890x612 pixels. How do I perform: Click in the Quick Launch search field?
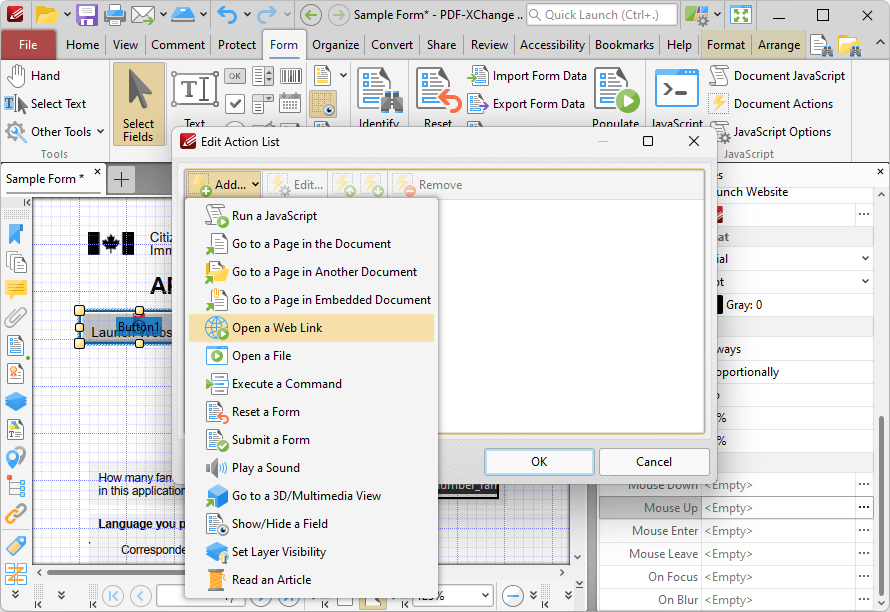(602, 15)
